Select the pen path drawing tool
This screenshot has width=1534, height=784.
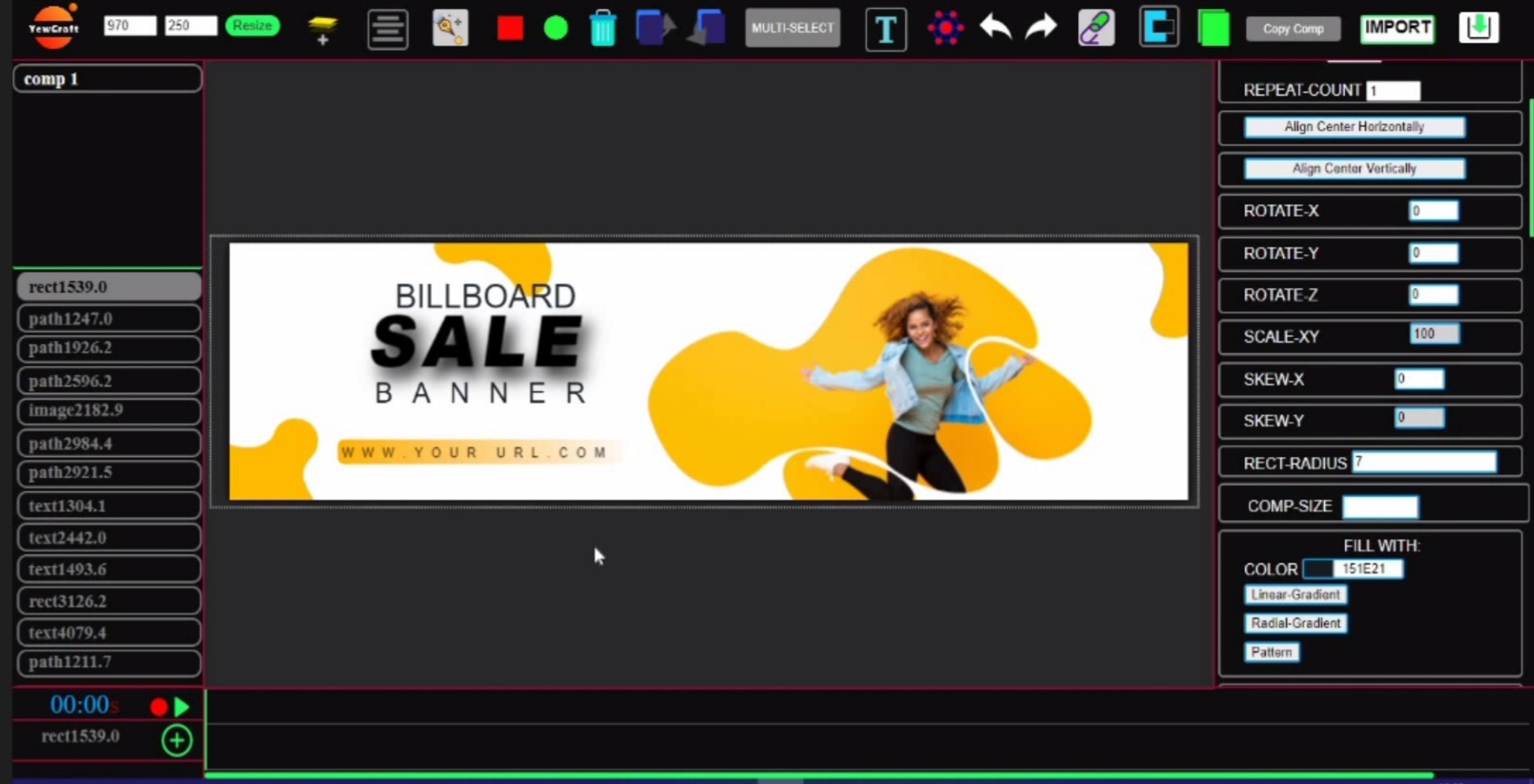coord(450,28)
